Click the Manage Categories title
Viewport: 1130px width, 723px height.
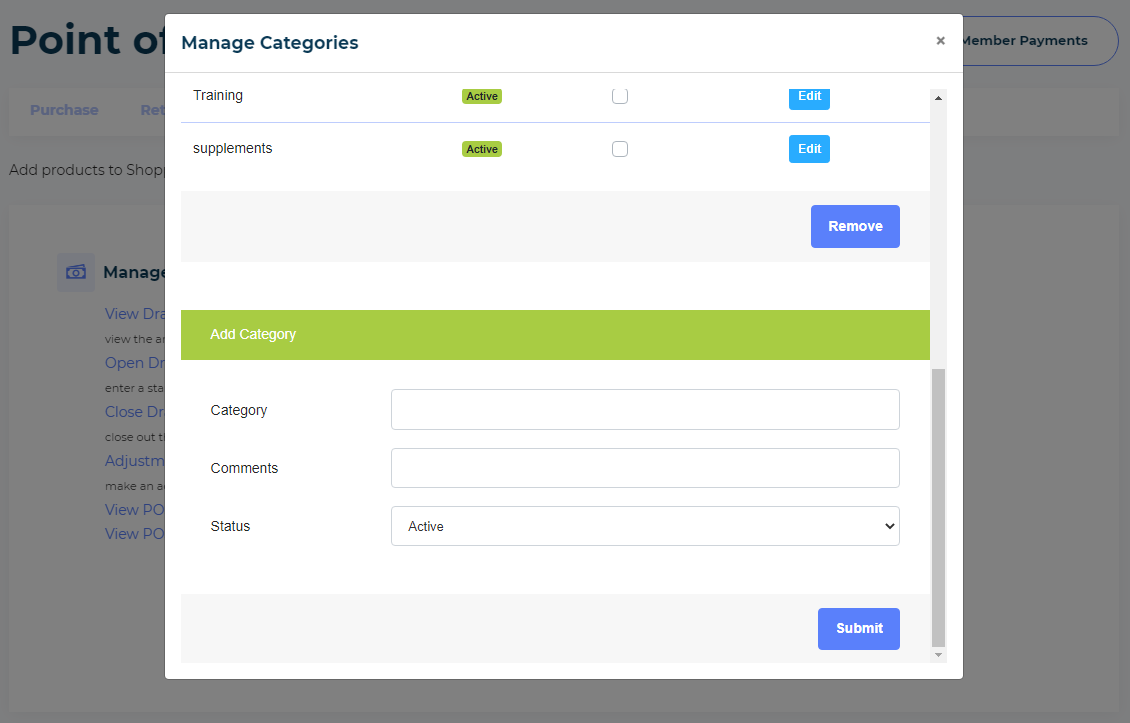point(270,43)
